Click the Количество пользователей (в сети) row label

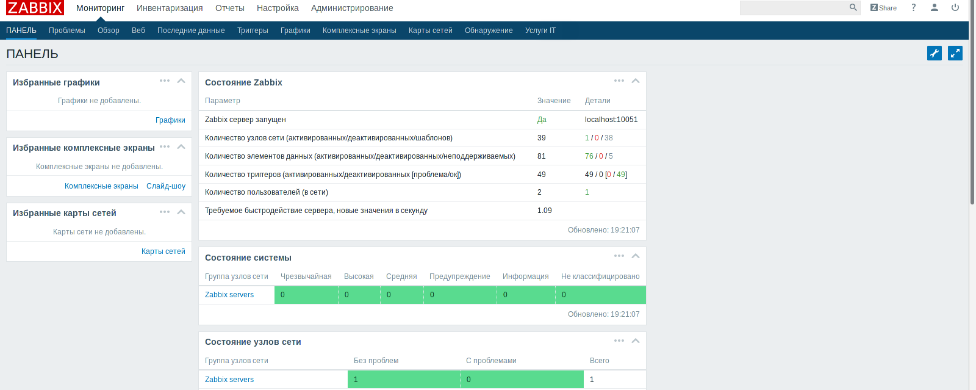266,192
